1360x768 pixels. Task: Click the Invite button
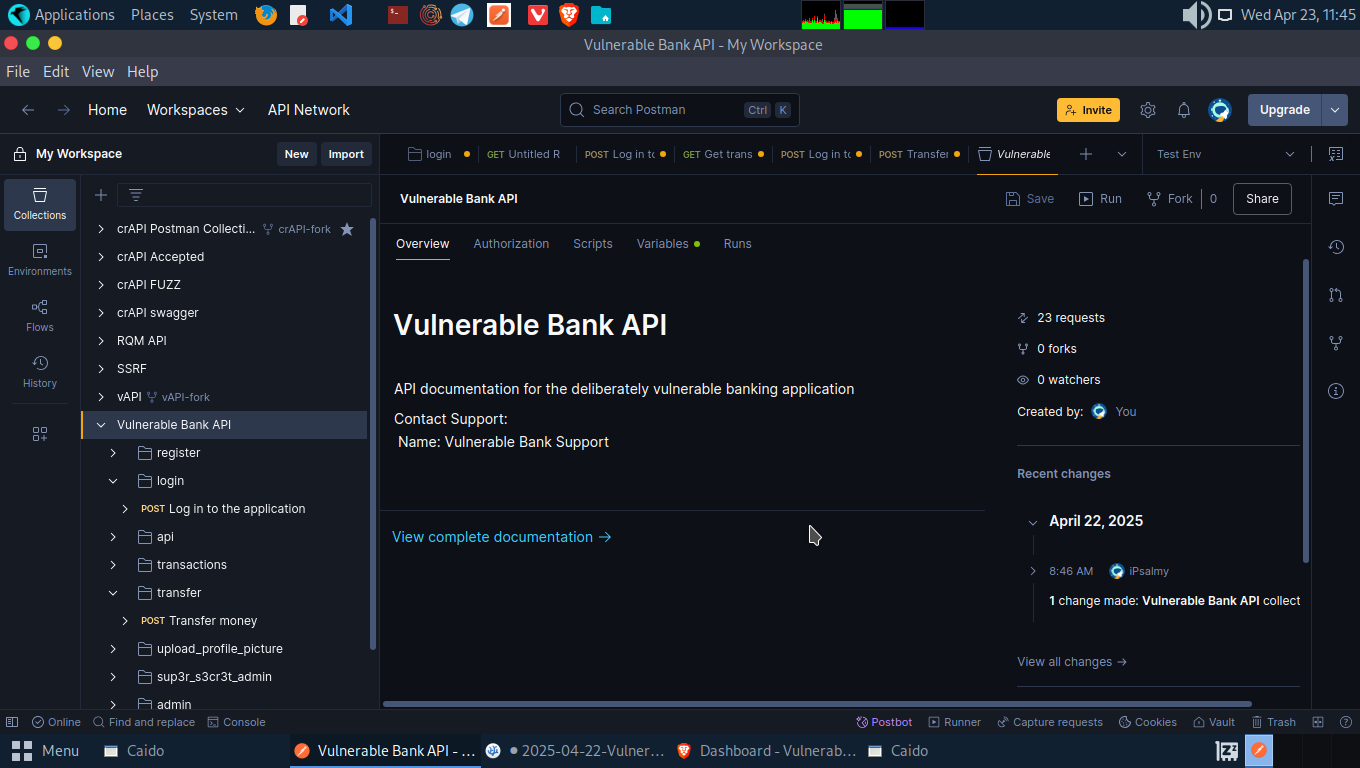coord(1088,110)
